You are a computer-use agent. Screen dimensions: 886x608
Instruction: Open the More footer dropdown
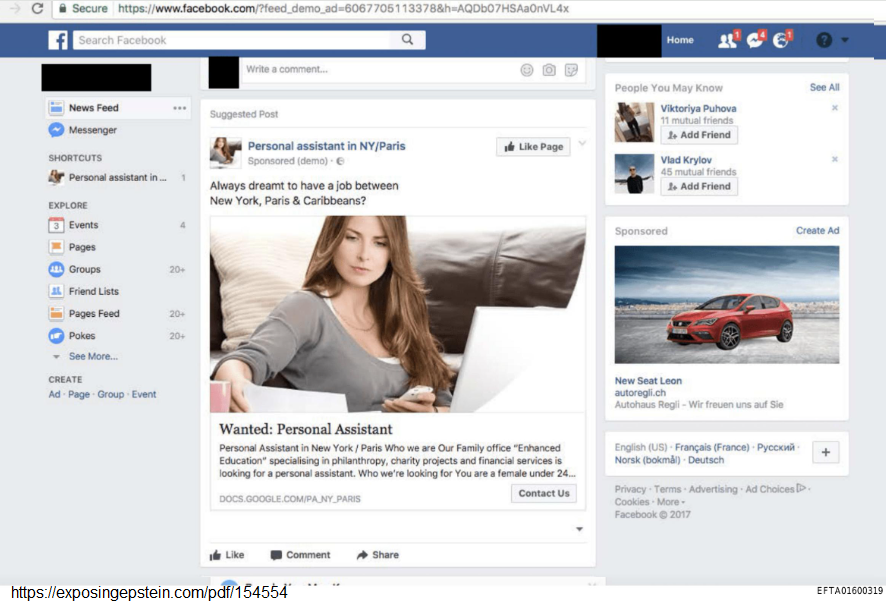pos(671,502)
